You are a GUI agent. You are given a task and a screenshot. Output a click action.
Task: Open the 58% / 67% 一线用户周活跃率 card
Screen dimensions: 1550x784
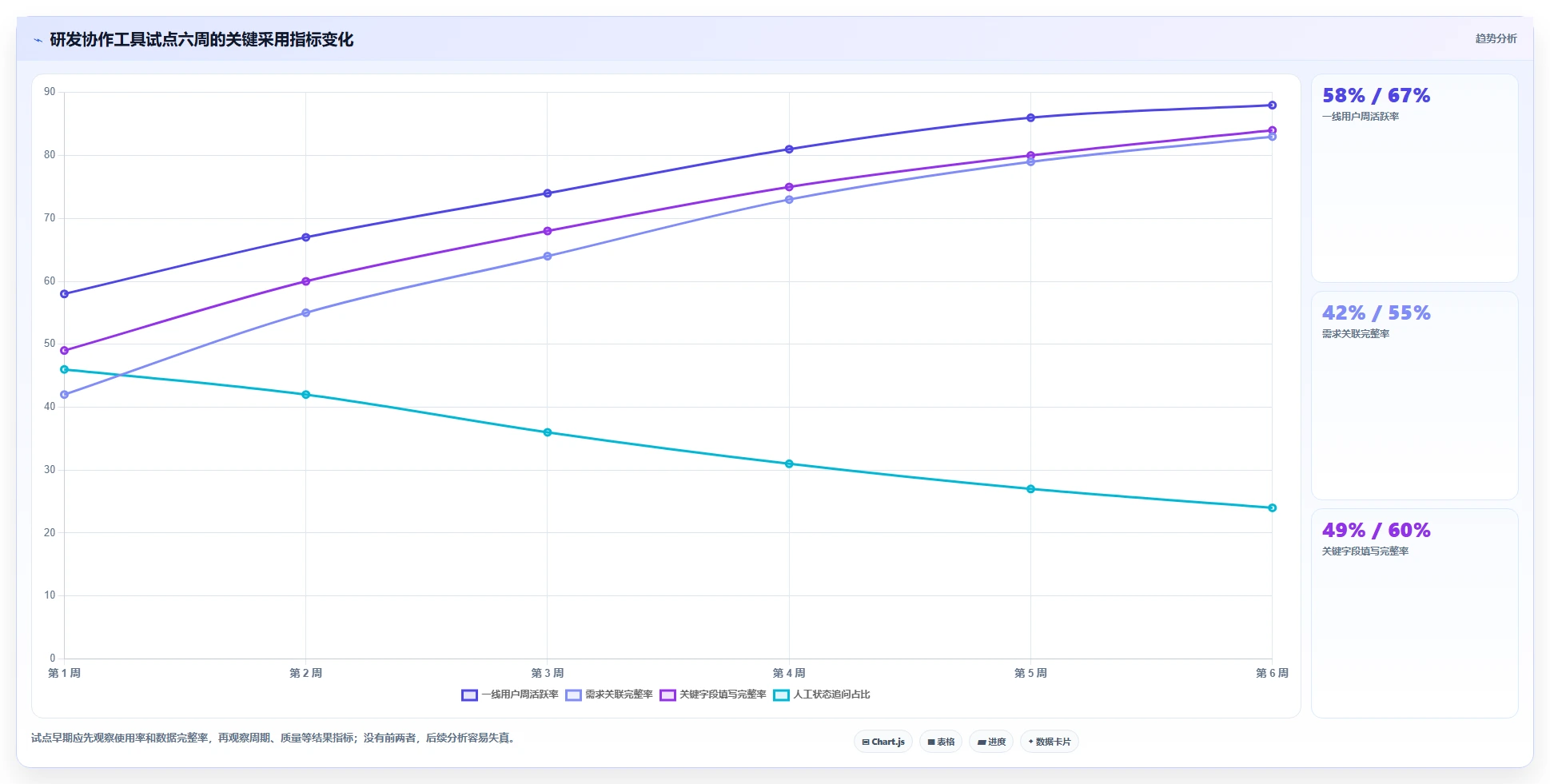pyautogui.click(x=1414, y=178)
